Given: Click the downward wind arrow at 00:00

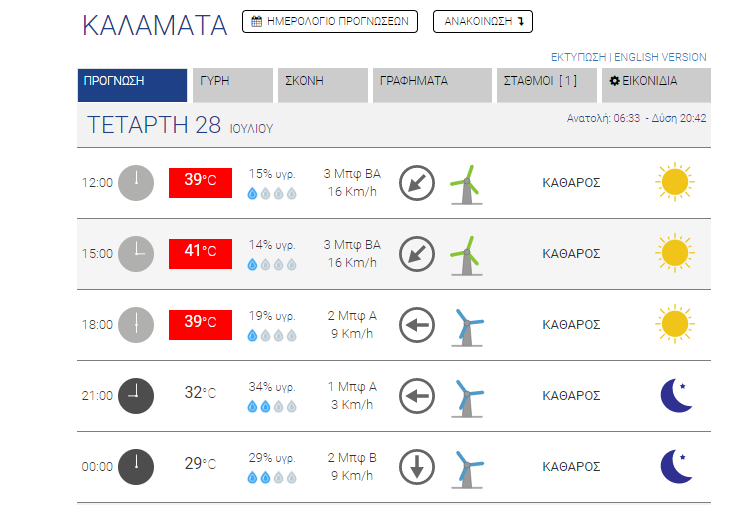Looking at the screenshot, I should (x=417, y=466).
